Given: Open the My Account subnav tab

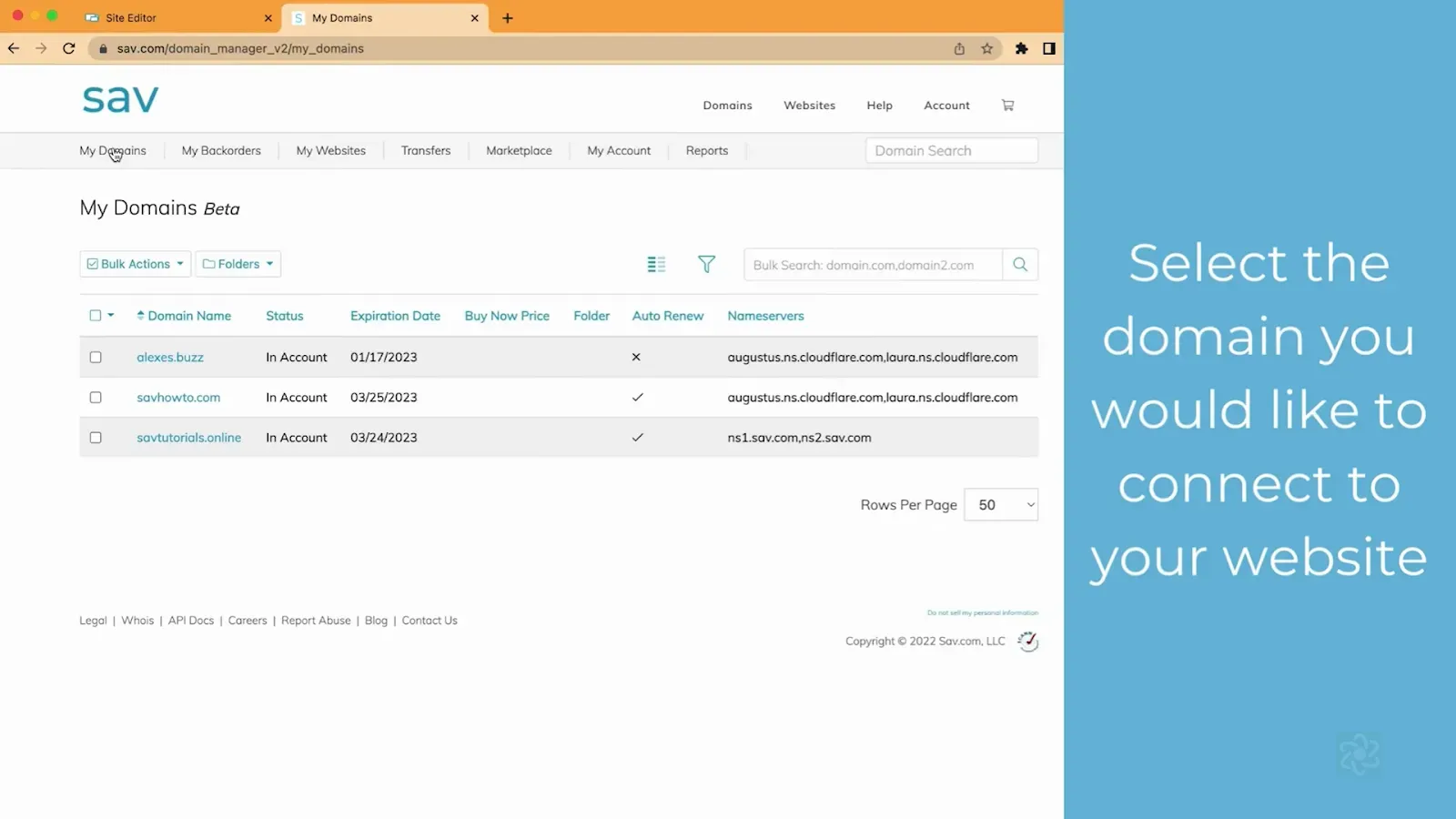Looking at the screenshot, I should coord(619,151).
